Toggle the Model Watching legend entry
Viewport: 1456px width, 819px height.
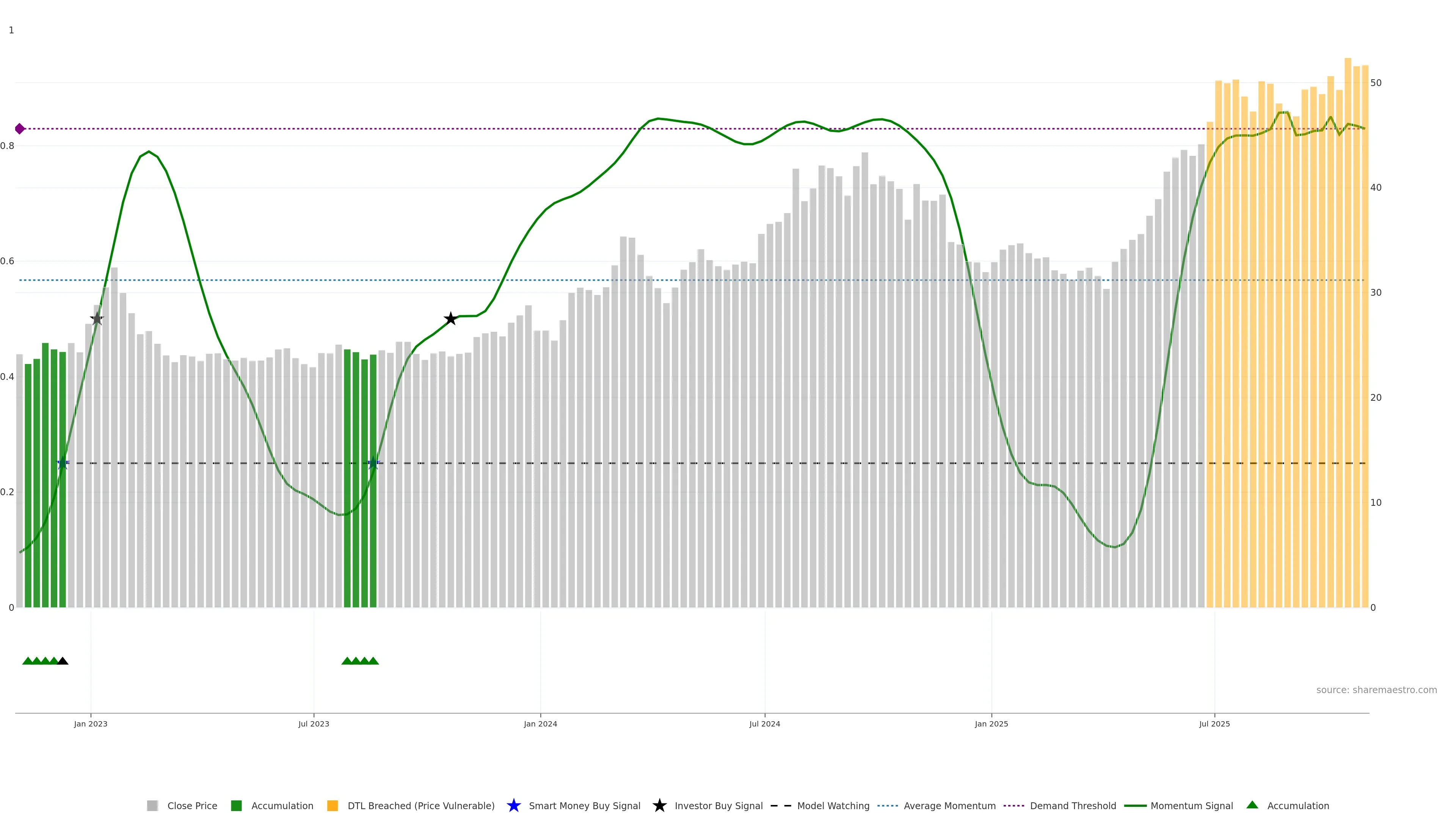[x=833, y=805]
